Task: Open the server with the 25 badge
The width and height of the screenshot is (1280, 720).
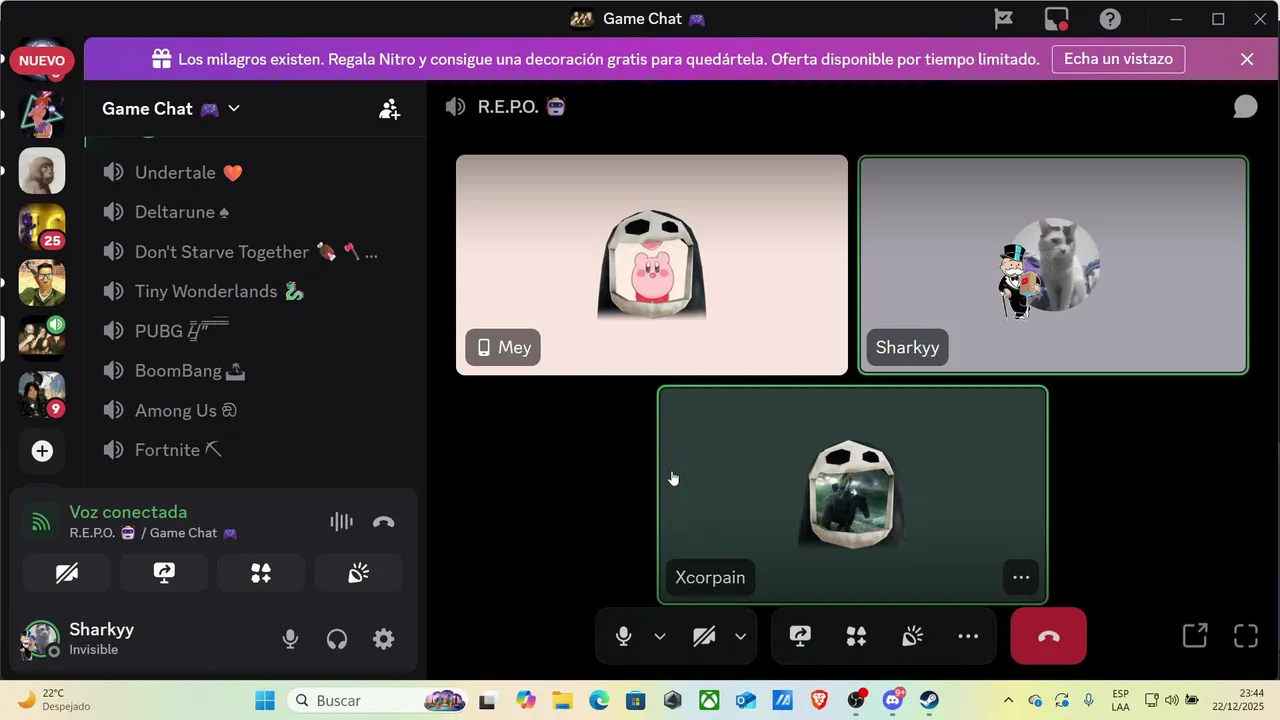Action: pyautogui.click(x=42, y=227)
